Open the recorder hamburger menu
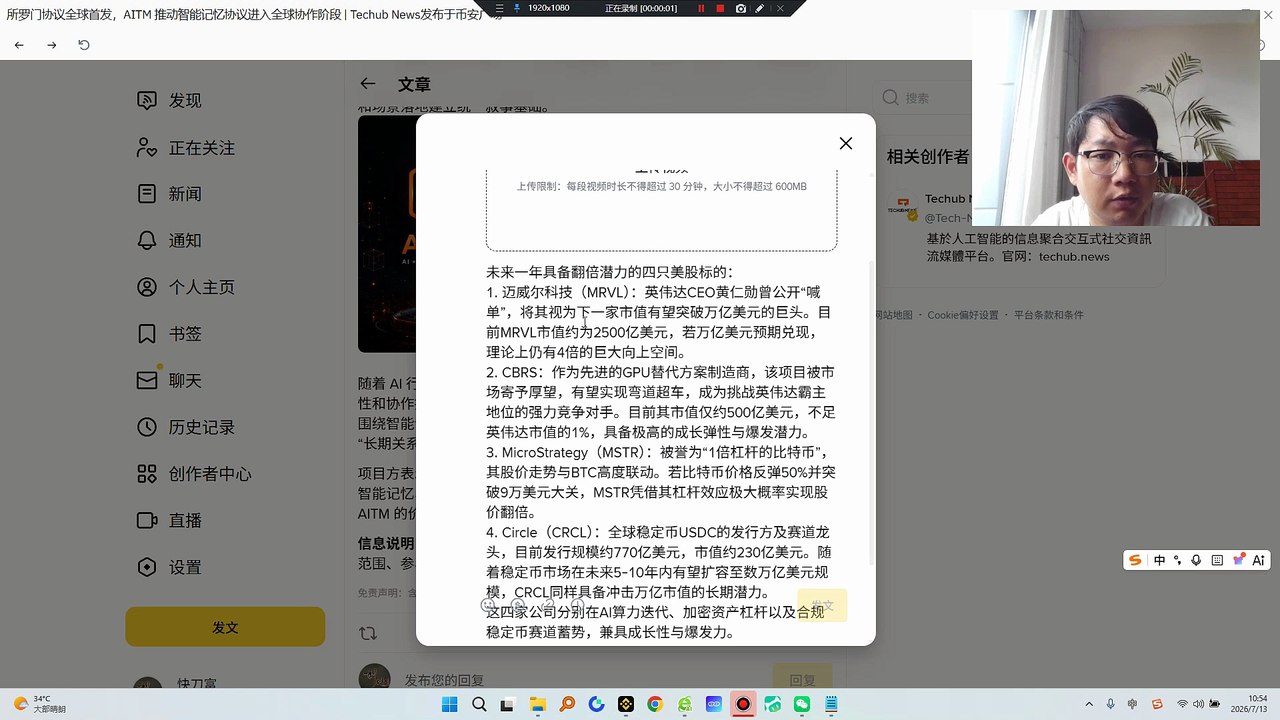Viewport: 1280px width, 720px height. coord(497,8)
